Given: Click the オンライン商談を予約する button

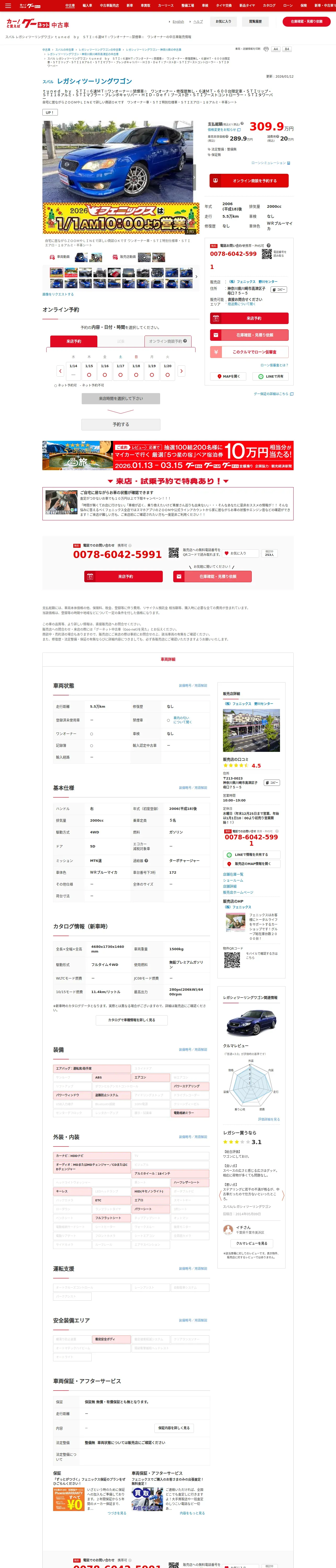Looking at the screenshot, I should 249,181.
